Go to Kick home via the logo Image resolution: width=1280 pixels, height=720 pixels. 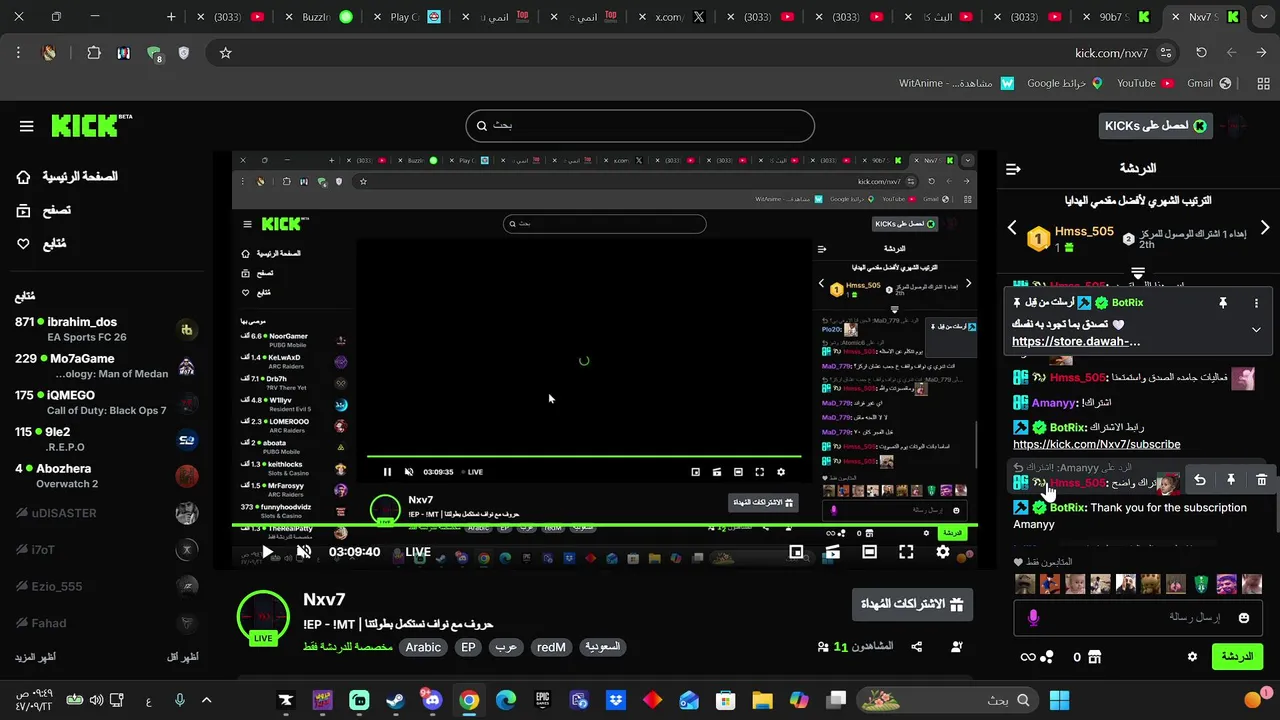[x=90, y=125]
